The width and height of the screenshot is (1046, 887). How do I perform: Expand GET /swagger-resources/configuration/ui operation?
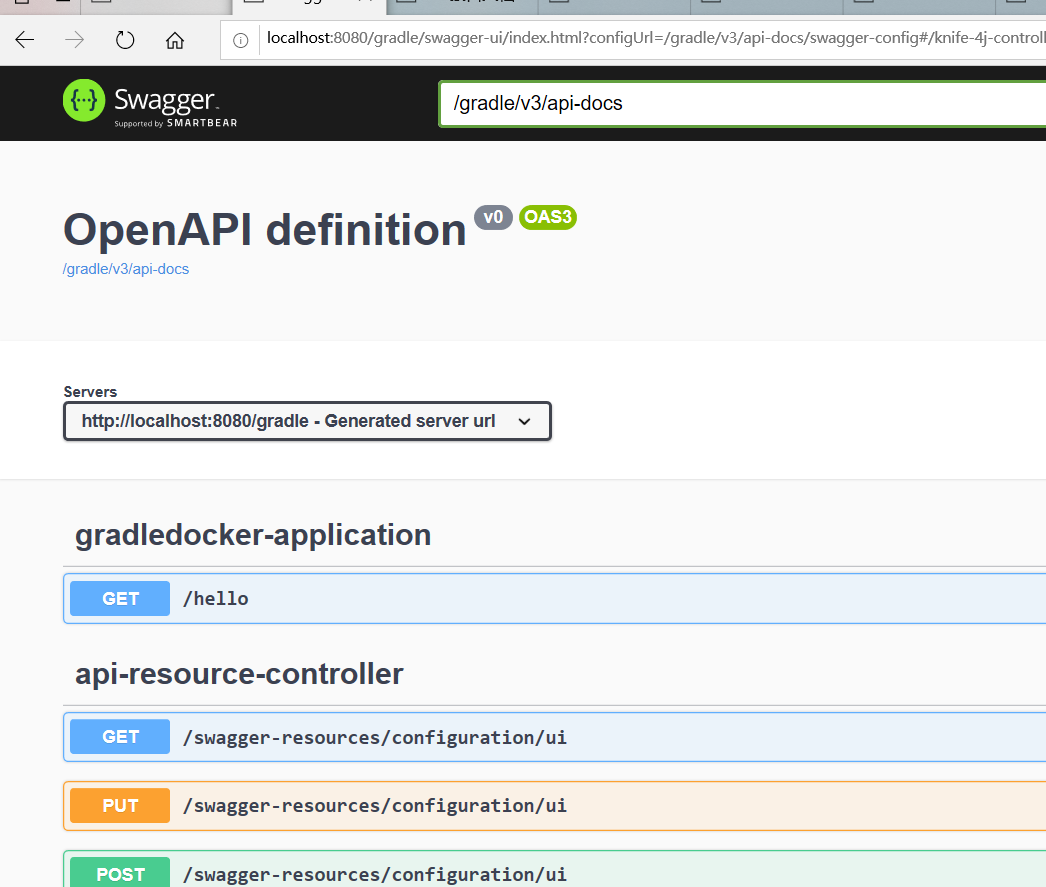pyautogui.click(x=554, y=737)
